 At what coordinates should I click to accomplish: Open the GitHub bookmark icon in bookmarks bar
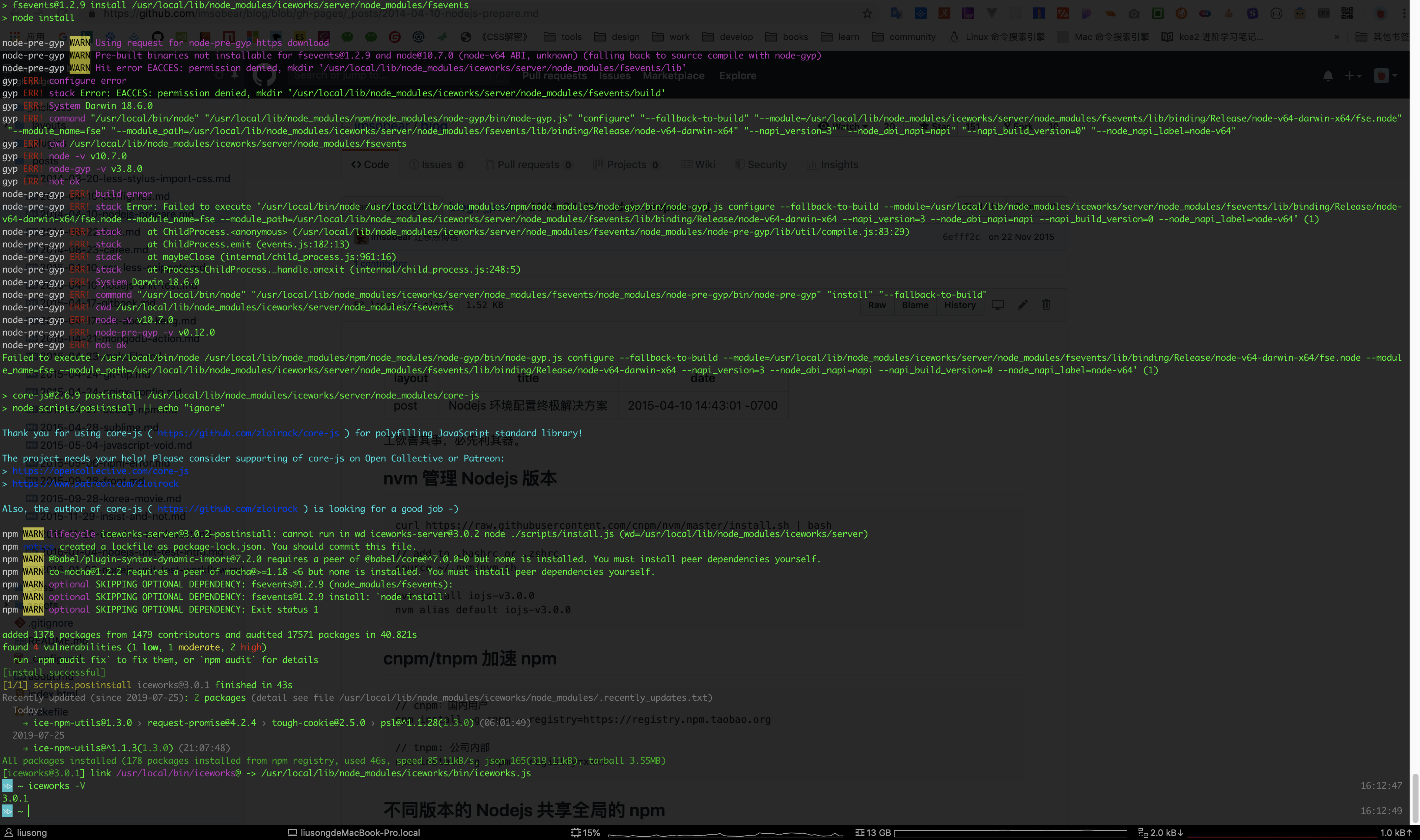pos(157,37)
